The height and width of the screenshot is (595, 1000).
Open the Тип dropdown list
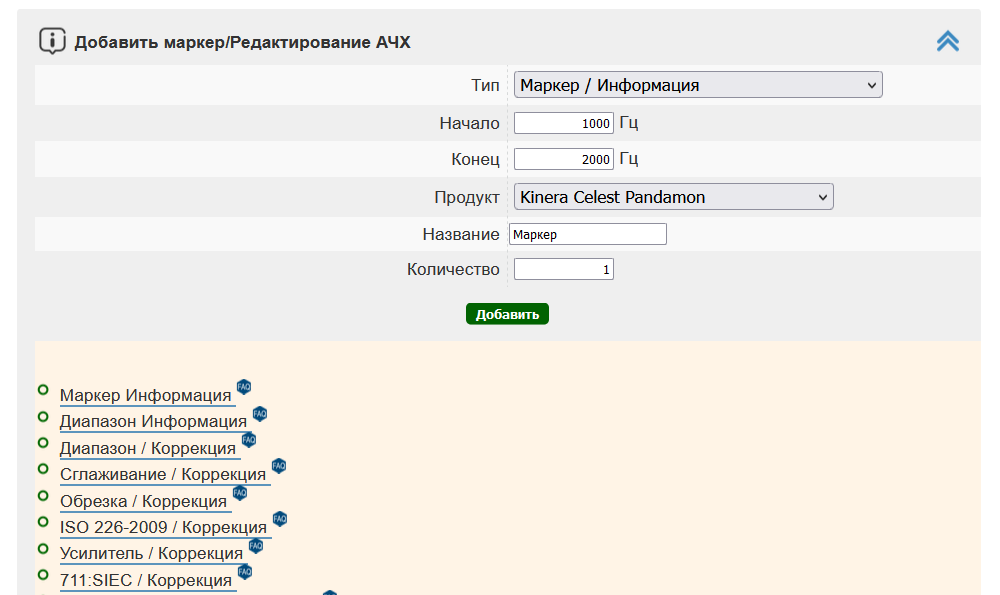[698, 86]
